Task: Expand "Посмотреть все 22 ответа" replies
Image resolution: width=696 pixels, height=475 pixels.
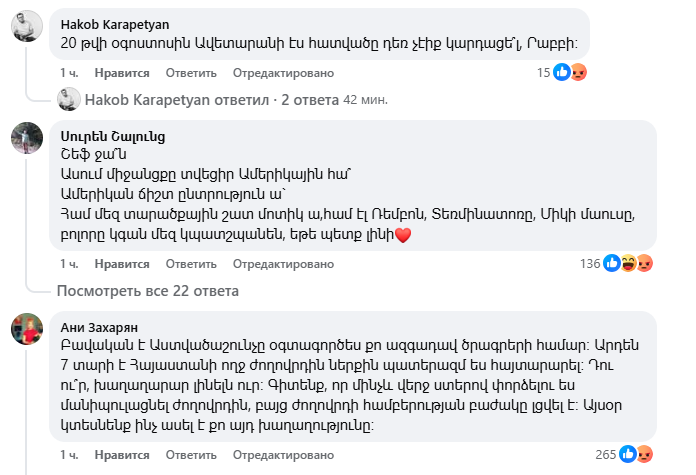Action: tap(148, 291)
